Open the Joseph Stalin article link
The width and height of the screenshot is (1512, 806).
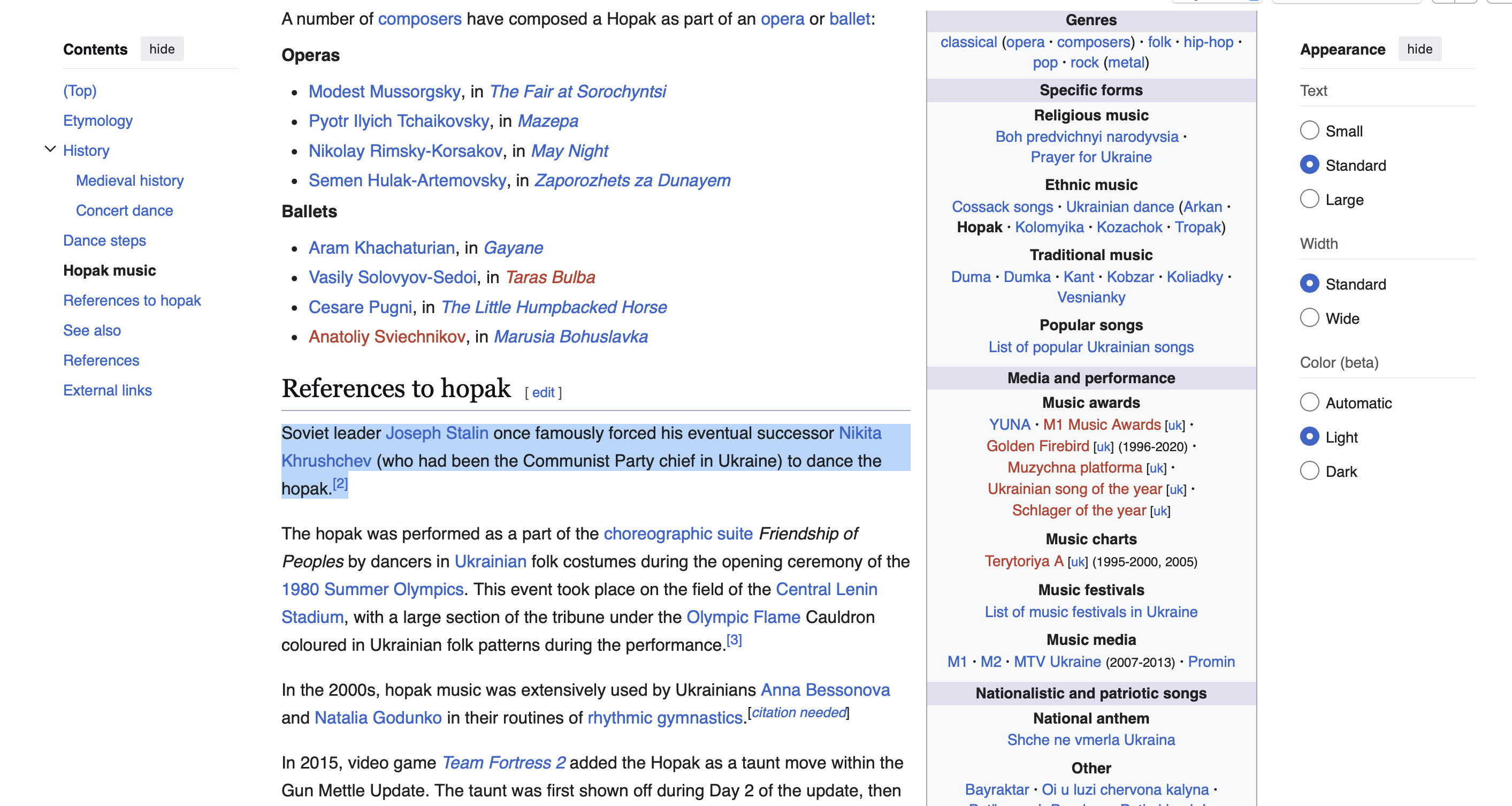(x=437, y=432)
